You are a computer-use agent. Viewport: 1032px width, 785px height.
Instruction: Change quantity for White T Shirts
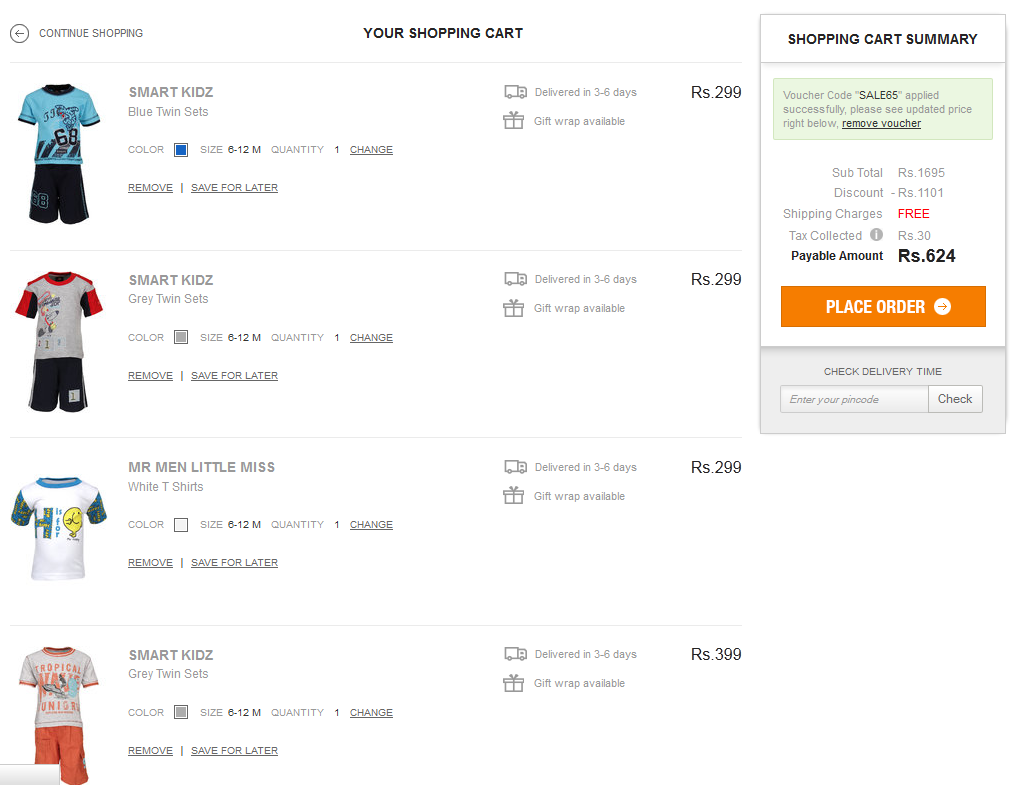(x=371, y=524)
